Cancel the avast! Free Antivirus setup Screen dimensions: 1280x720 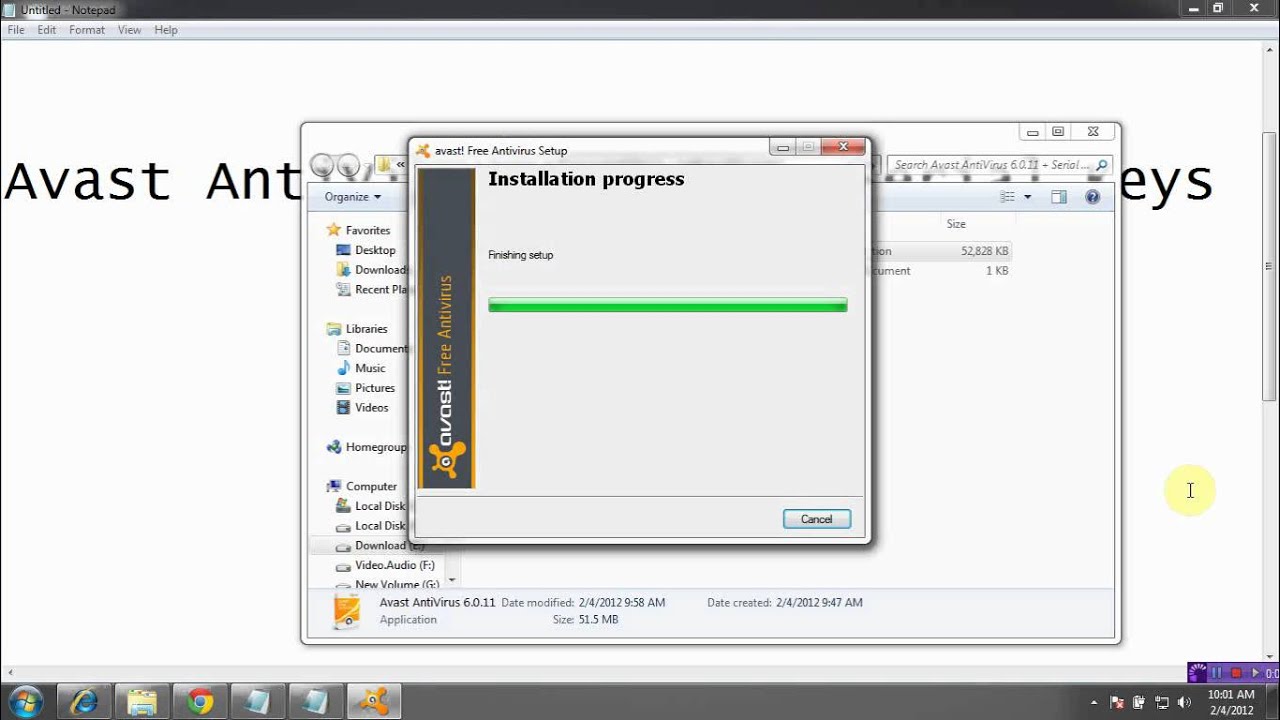tap(816, 519)
